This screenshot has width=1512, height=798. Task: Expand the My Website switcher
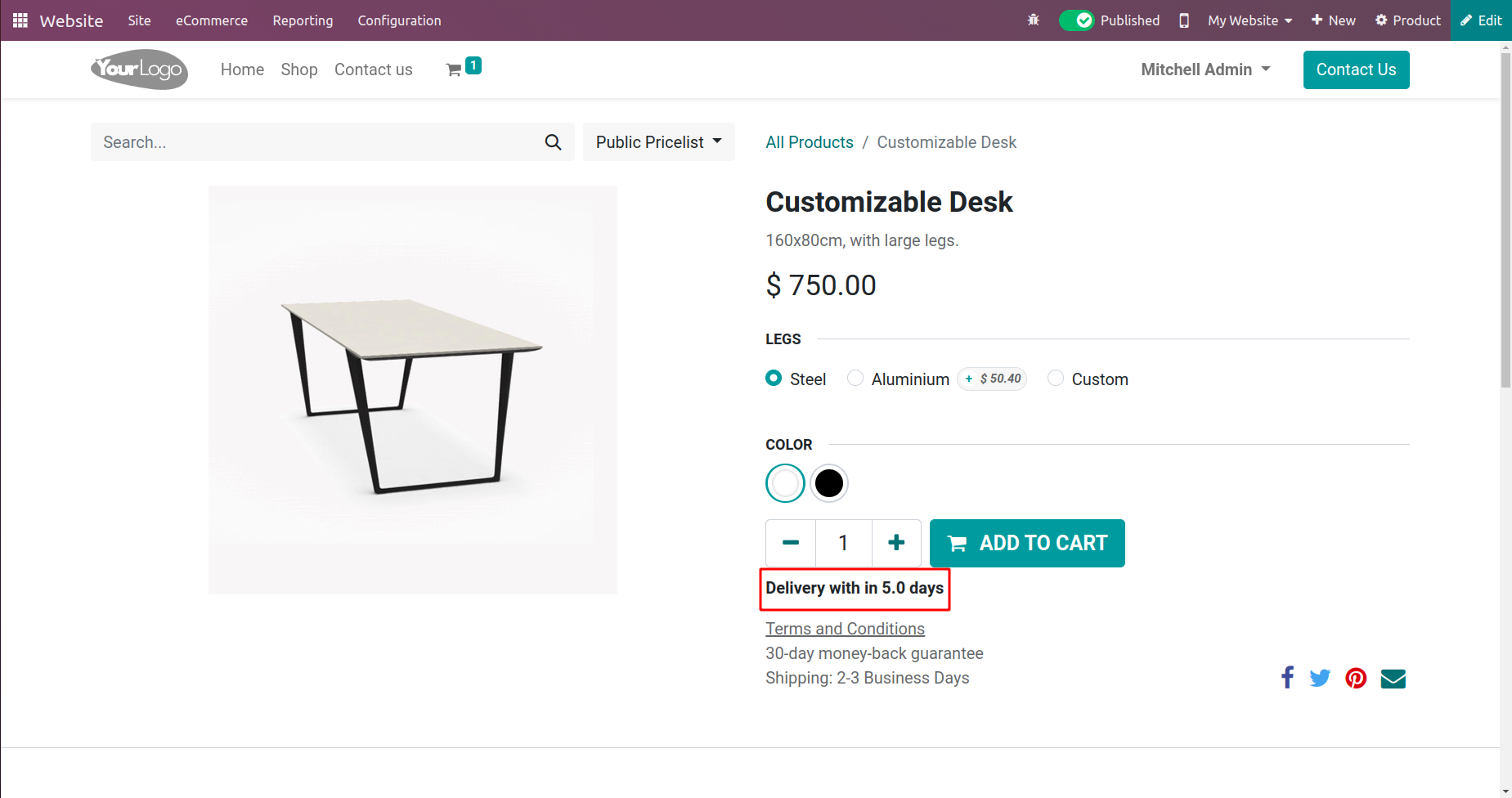coord(1250,20)
